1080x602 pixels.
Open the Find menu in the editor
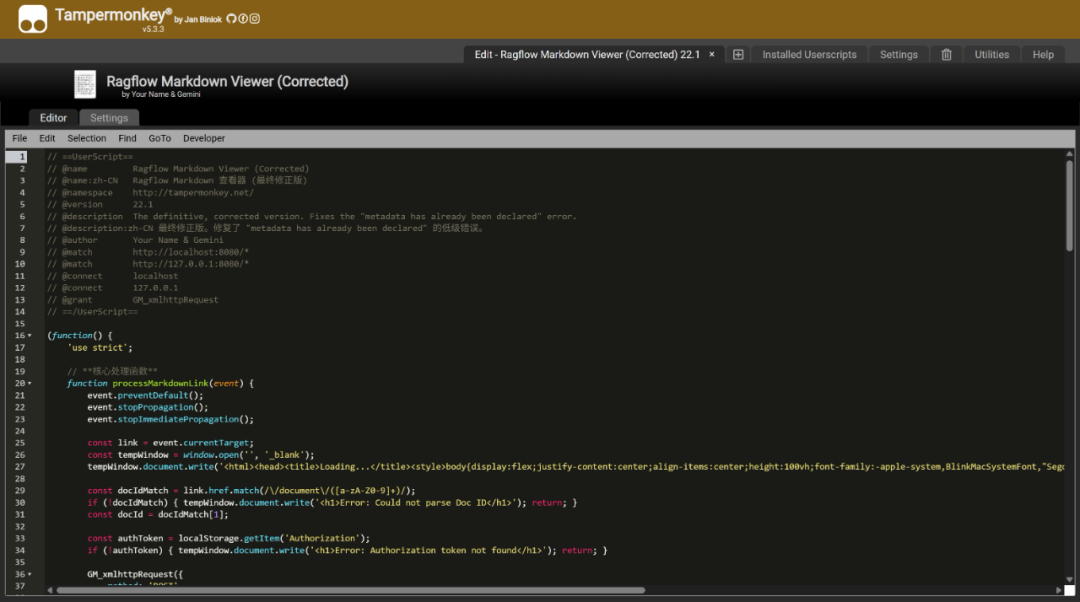(127, 138)
